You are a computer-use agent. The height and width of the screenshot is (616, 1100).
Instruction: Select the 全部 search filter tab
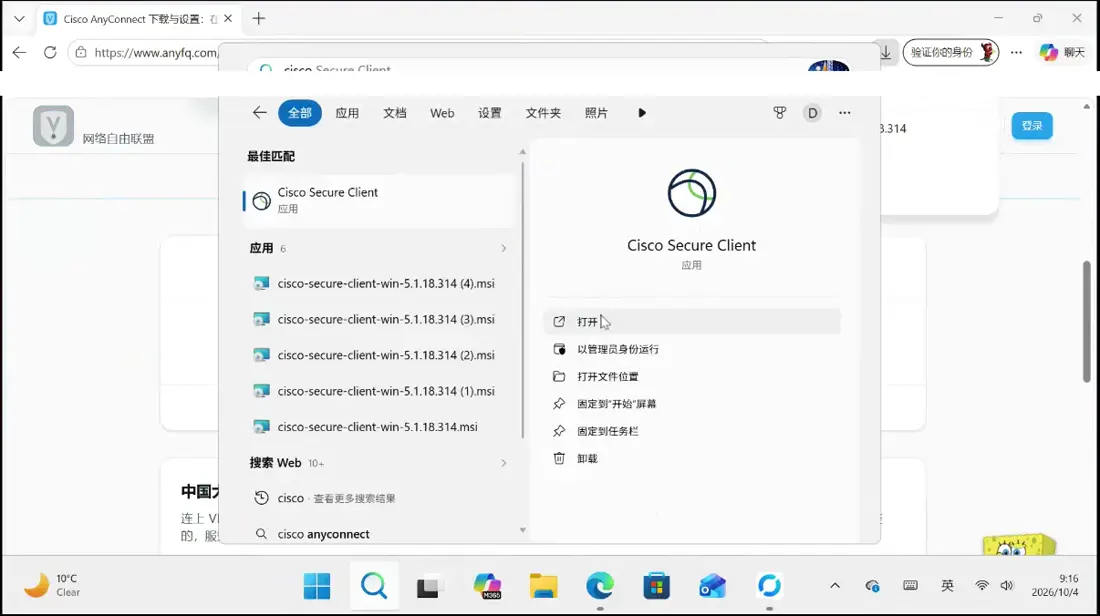pos(300,113)
